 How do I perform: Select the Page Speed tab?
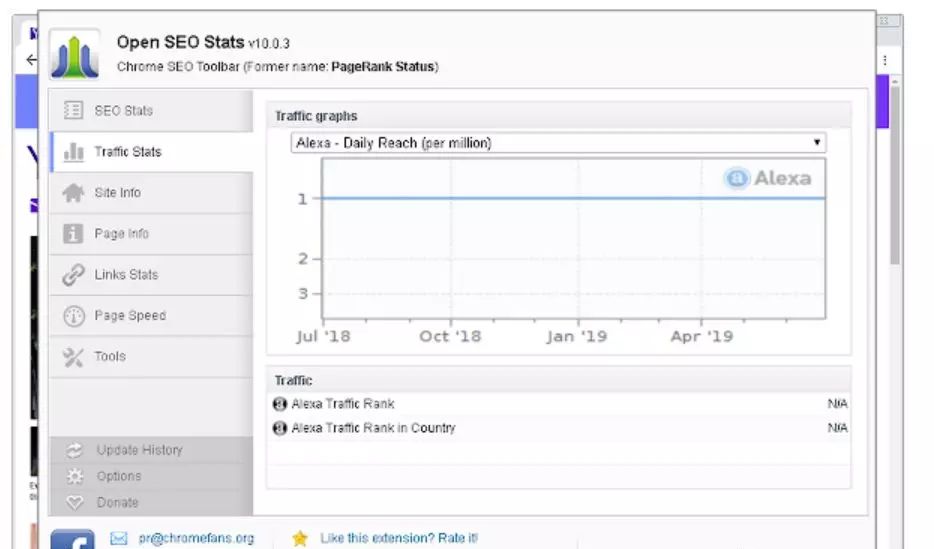[x=130, y=316]
